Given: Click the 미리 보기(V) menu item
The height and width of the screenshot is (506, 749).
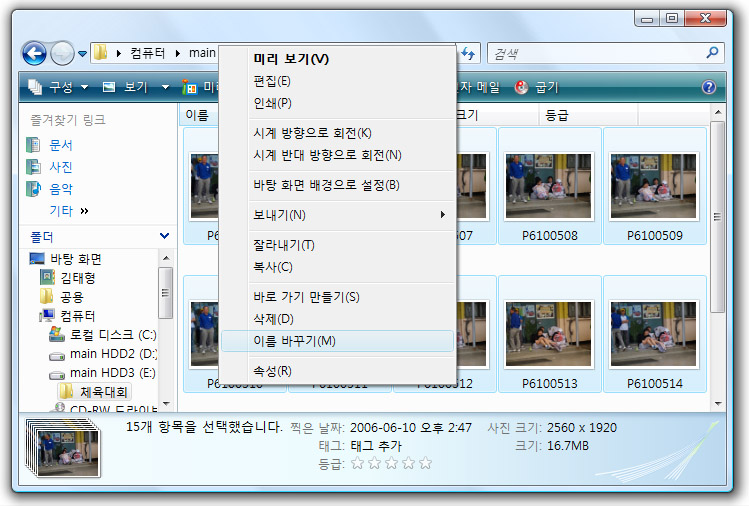Looking at the screenshot, I should coord(337,59).
